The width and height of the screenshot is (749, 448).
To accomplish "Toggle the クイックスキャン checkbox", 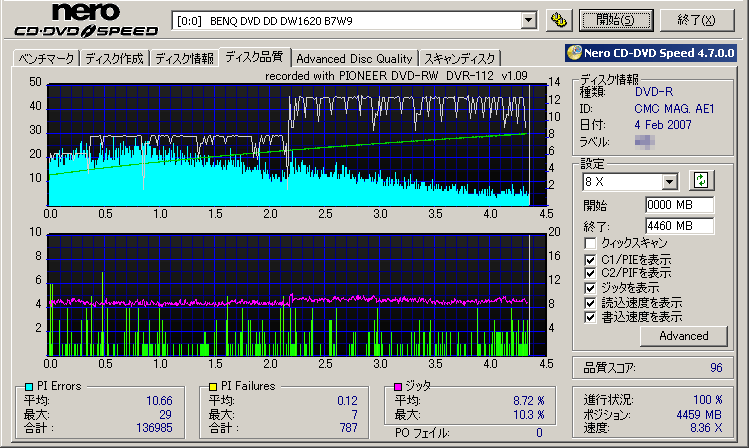I will click(x=590, y=243).
